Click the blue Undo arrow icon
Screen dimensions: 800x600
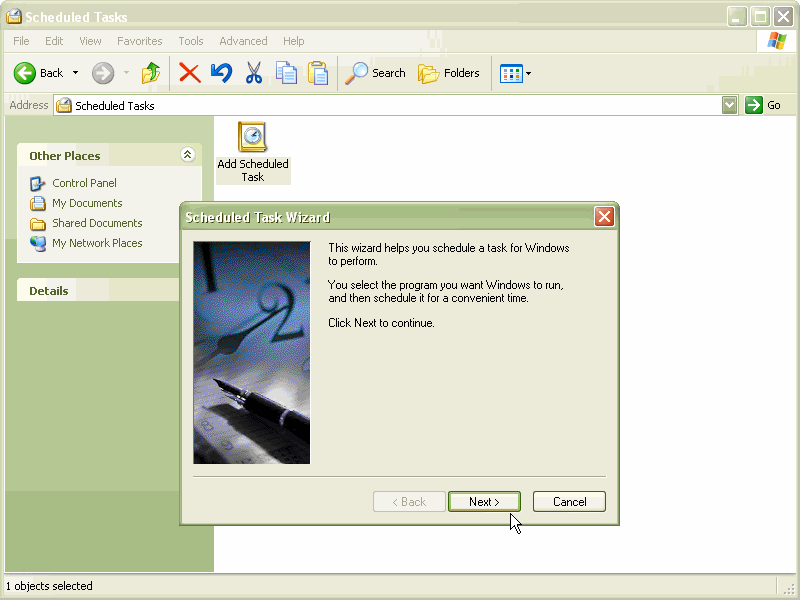(221, 73)
